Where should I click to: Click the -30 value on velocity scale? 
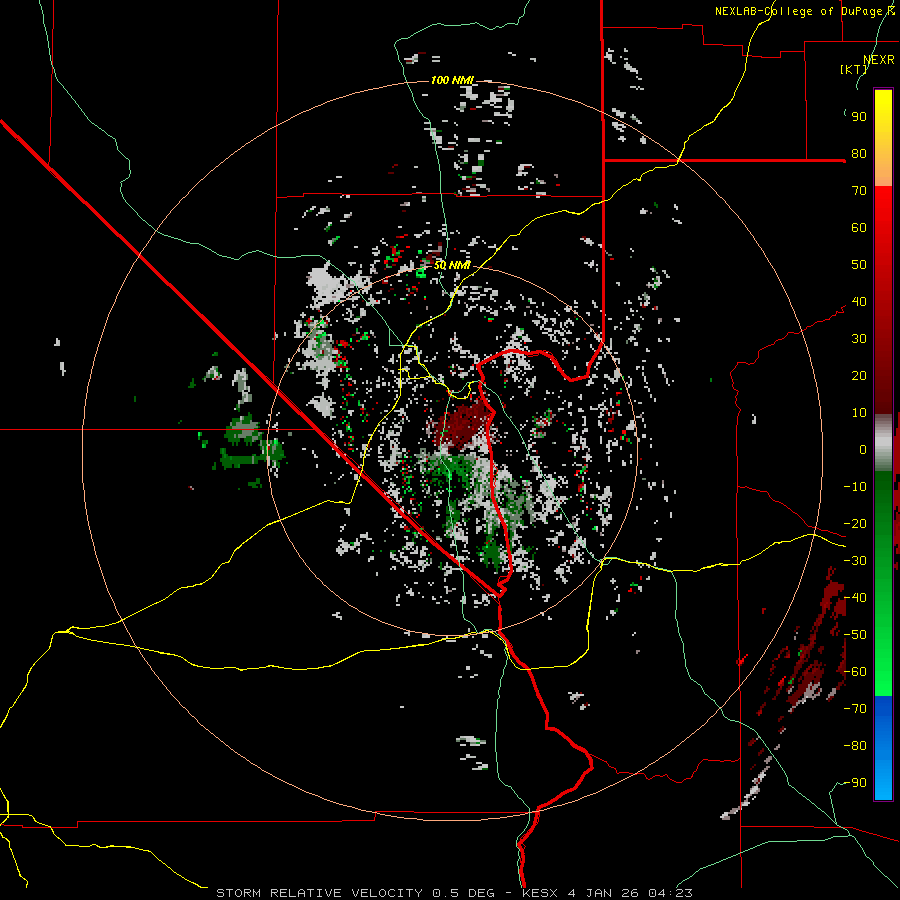(x=855, y=561)
